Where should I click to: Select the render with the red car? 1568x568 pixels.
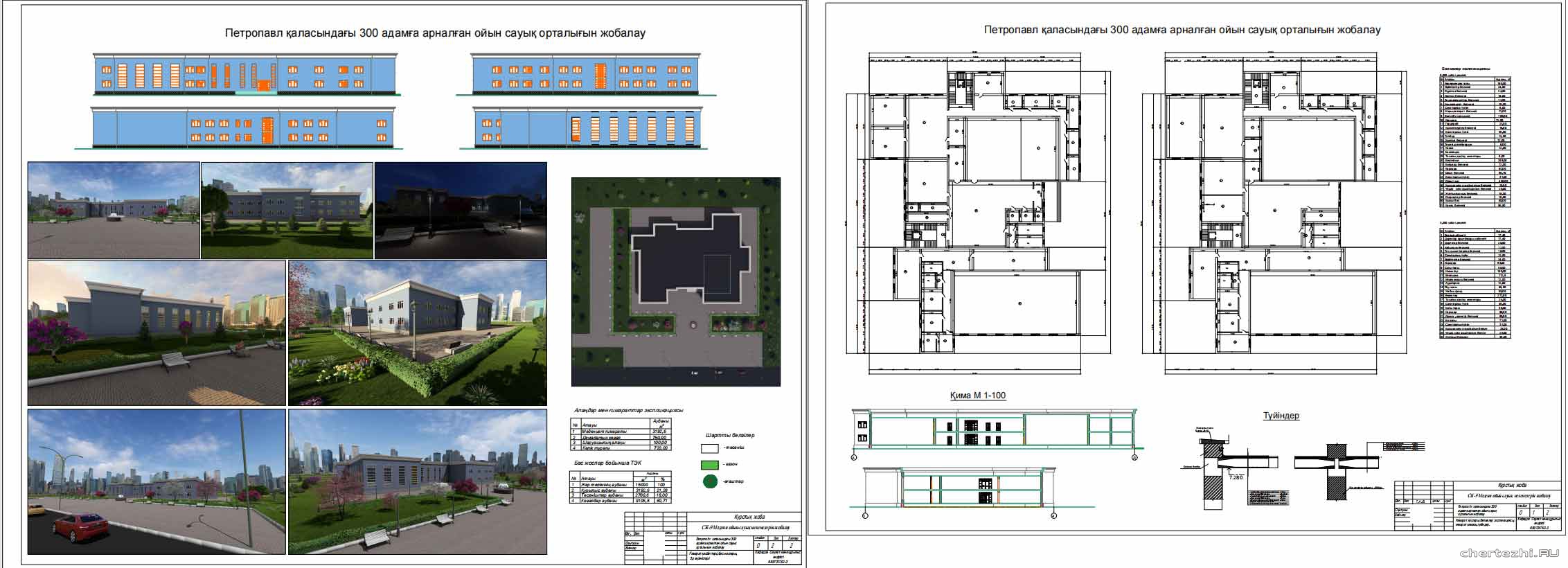[x=157, y=481]
